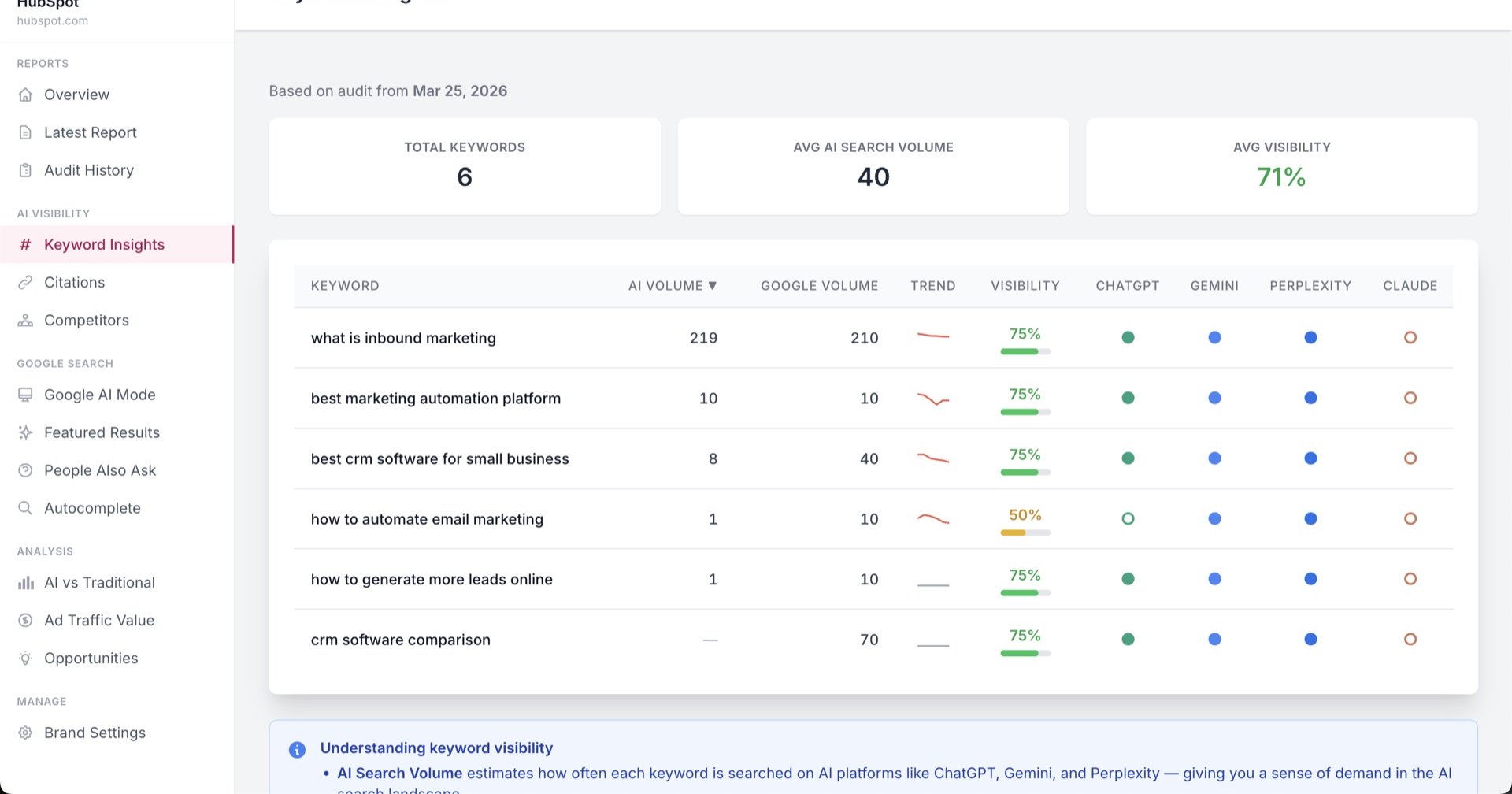Click the Autocomplete magnifier icon
Viewport: 1512px width, 794px height.
click(25, 508)
